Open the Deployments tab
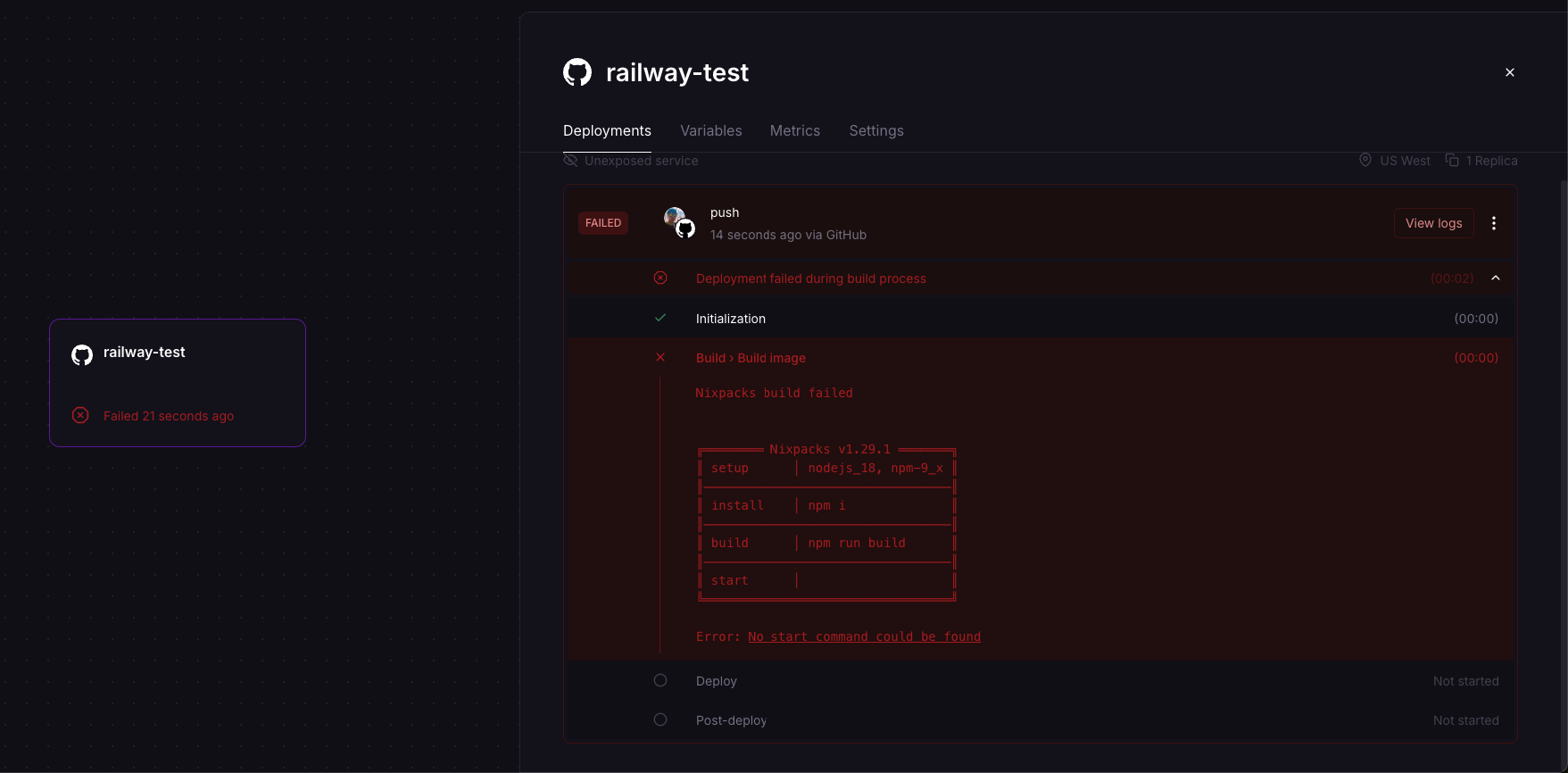Screen dimensions: 1568x773 point(607,130)
